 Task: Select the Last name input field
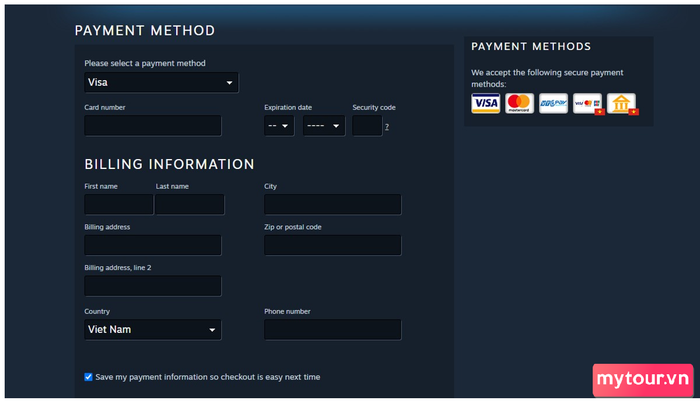click(x=190, y=205)
